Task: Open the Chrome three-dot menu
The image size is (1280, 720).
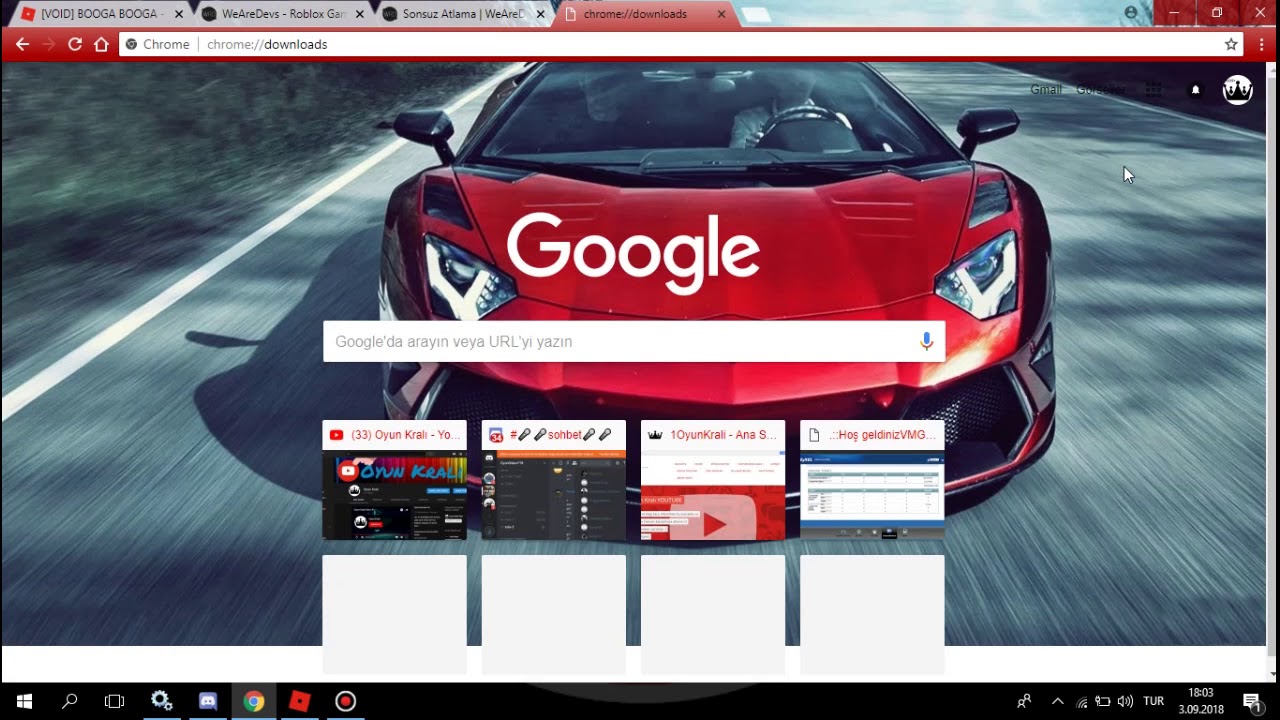Action: pos(1261,44)
